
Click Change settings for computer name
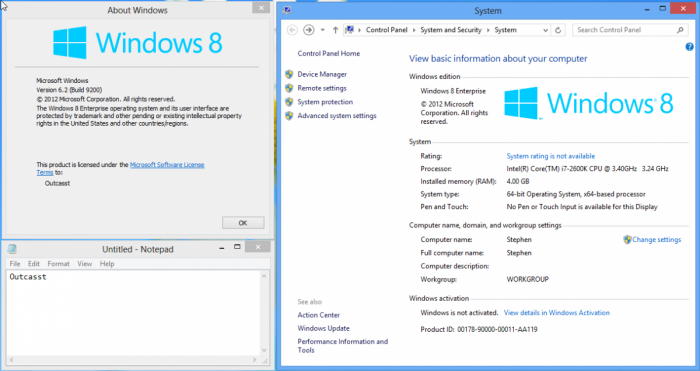(656, 240)
